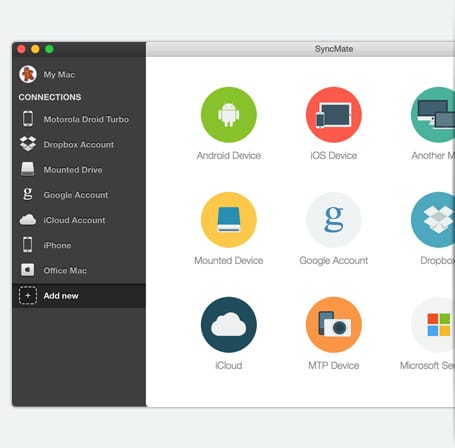The width and height of the screenshot is (455, 448).
Task: Choose the teal Another Mac icon
Action: pos(433,115)
